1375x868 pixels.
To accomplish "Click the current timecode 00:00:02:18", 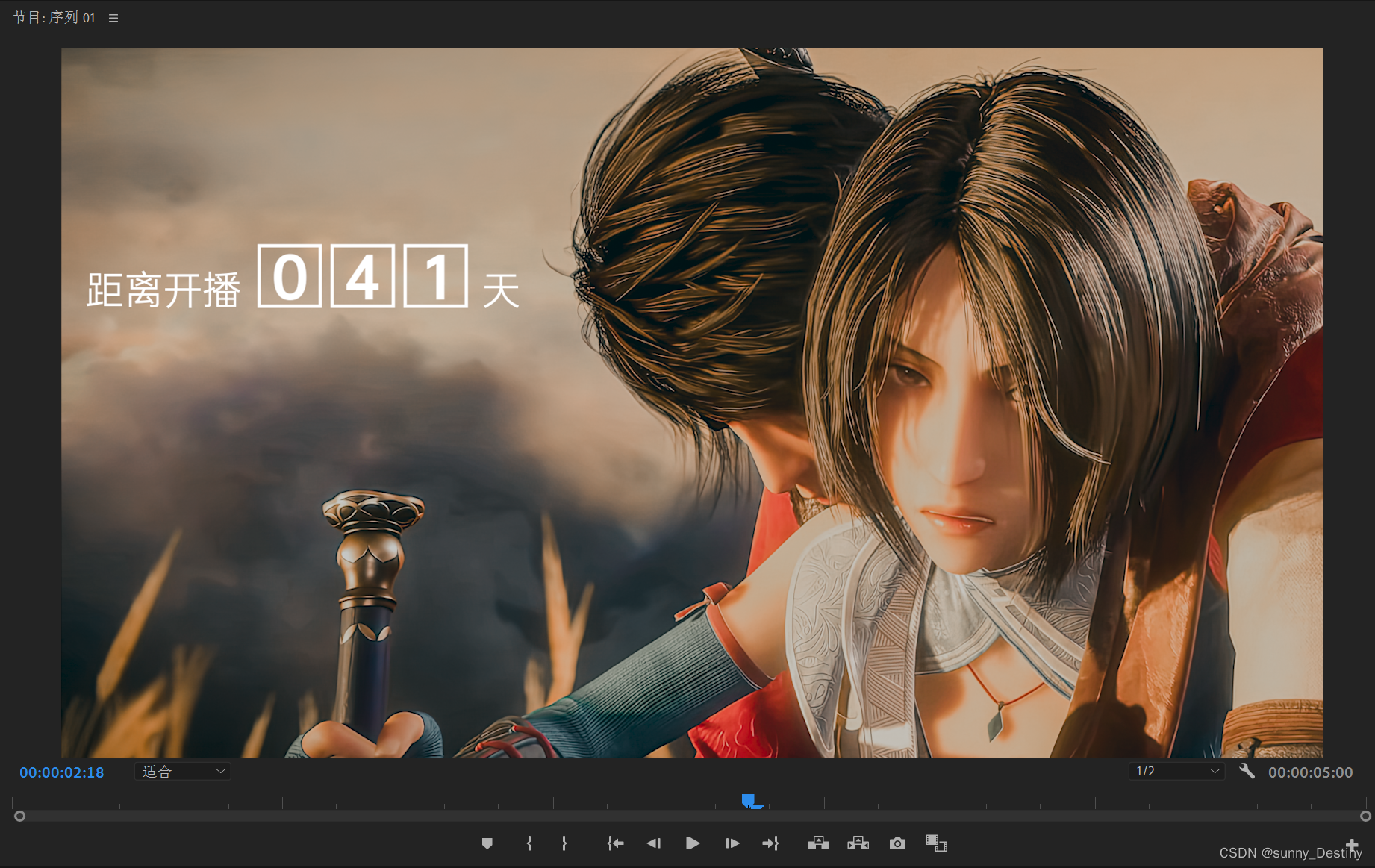I will coord(62,772).
